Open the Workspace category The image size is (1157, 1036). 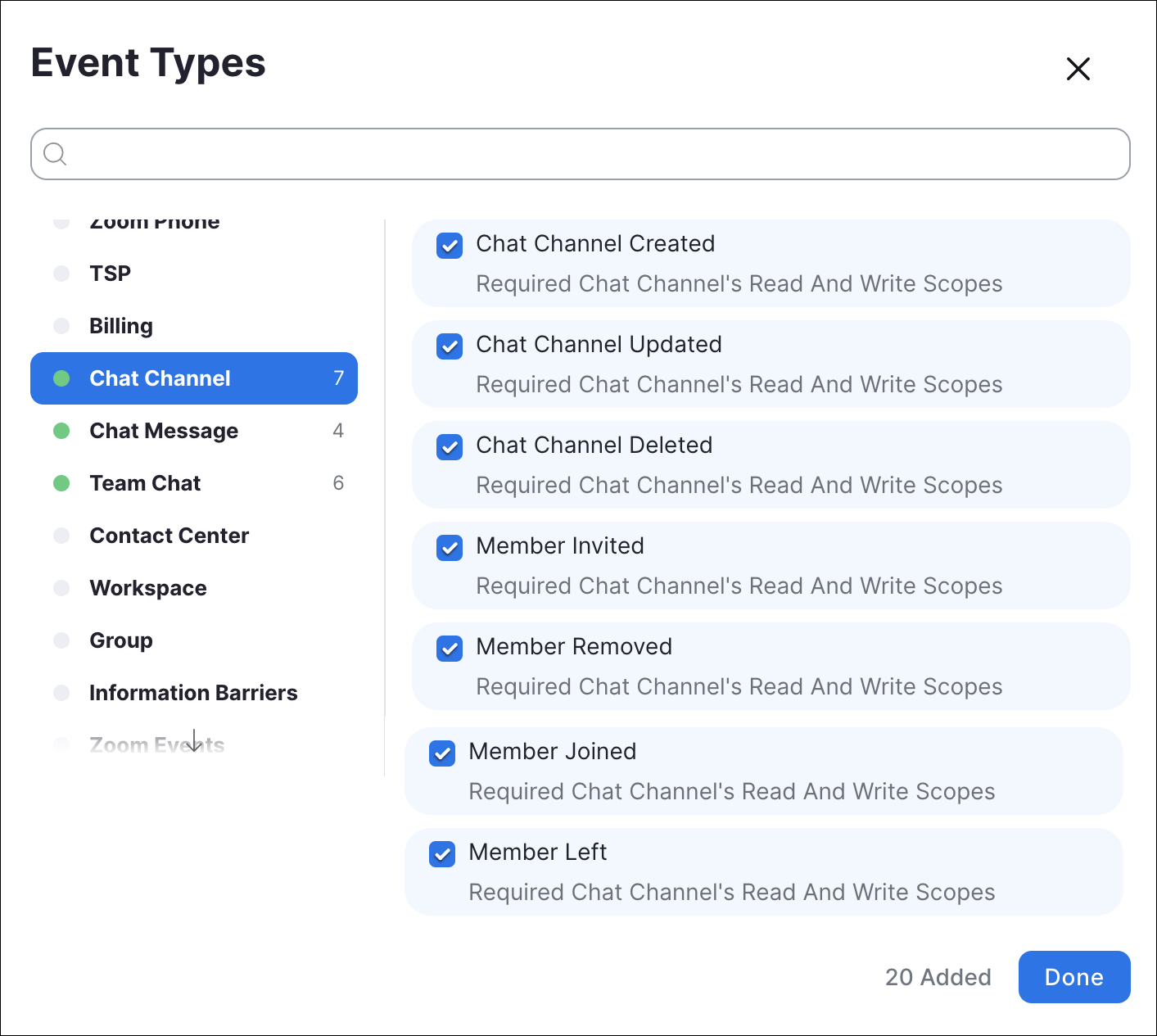pyautogui.click(x=148, y=588)
